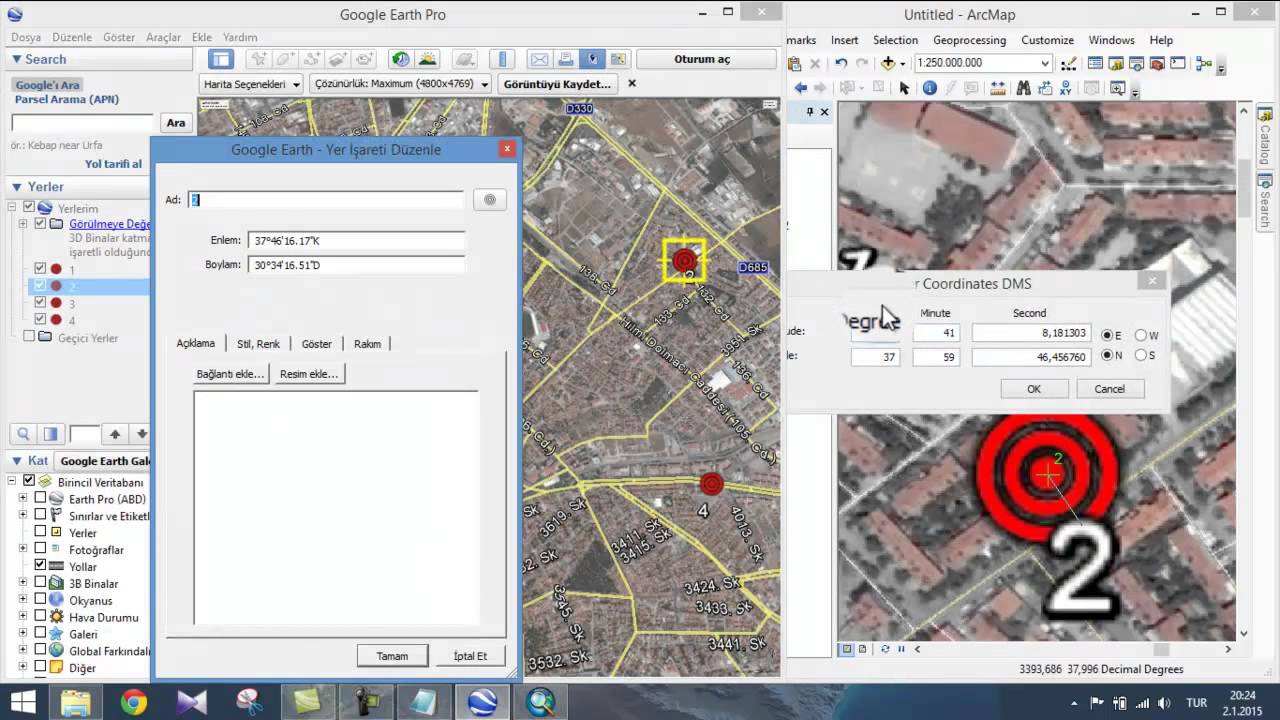Open the Çözünürlük Maximum resolution dropdown
Image resolution: width=1280 pixels, height=720 pixels.
(x=400, y=84)
